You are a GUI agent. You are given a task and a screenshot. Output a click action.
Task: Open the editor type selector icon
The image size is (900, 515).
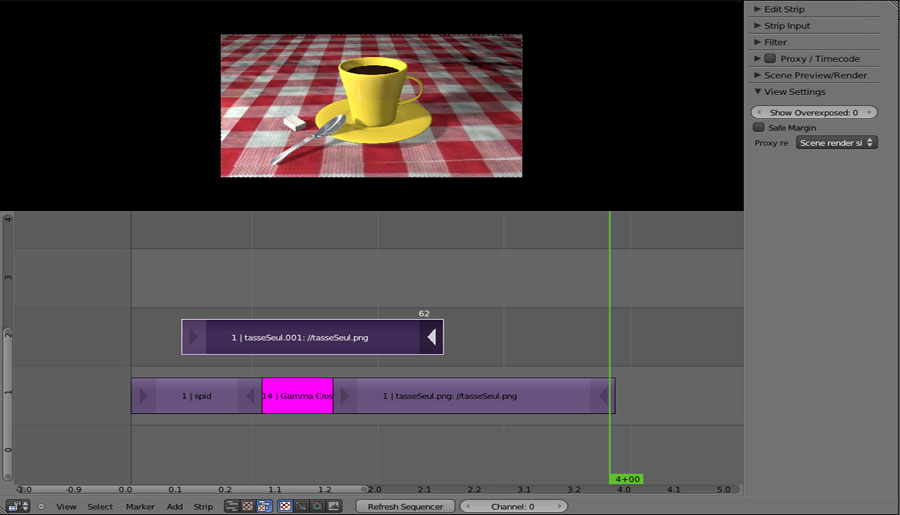[x=17, y=506]
